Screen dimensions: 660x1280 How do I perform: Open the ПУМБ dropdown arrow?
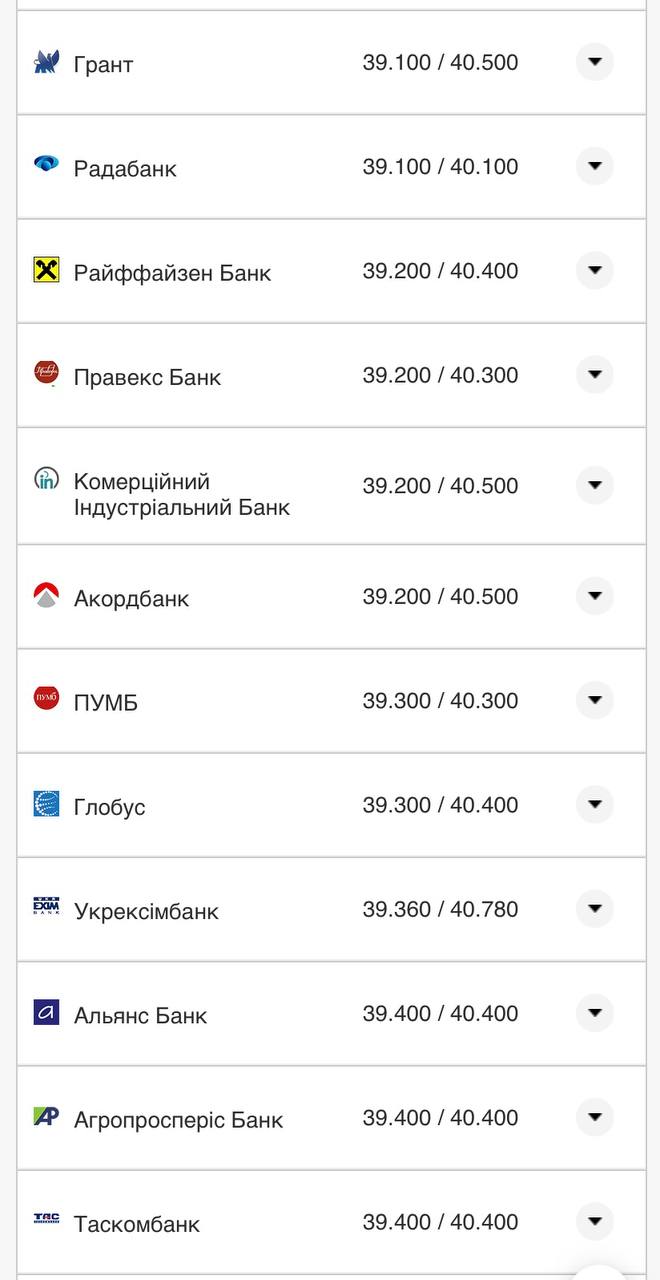595,699
